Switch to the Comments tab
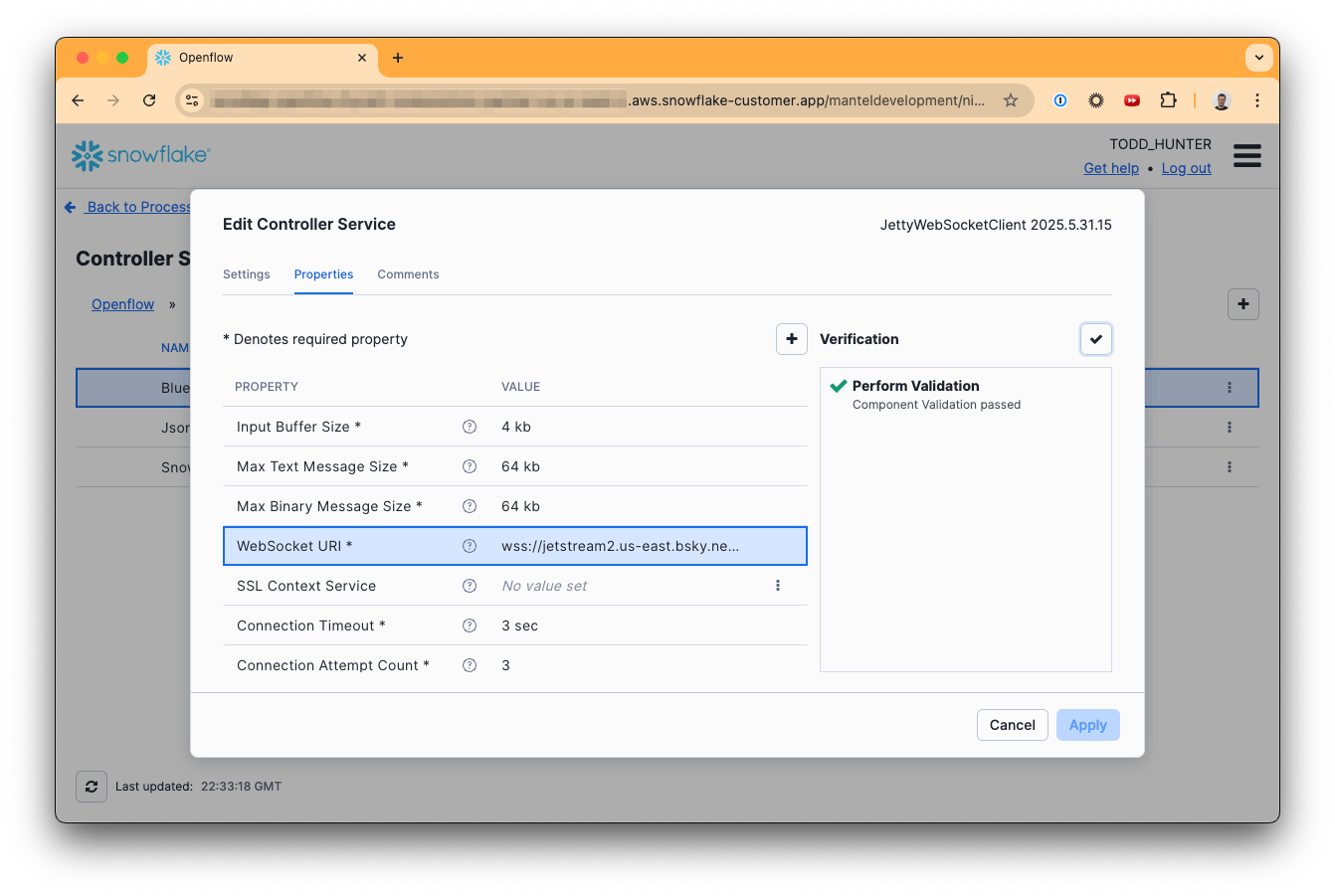This screenshot has height=896, width=1335. (x=408, y=274)
